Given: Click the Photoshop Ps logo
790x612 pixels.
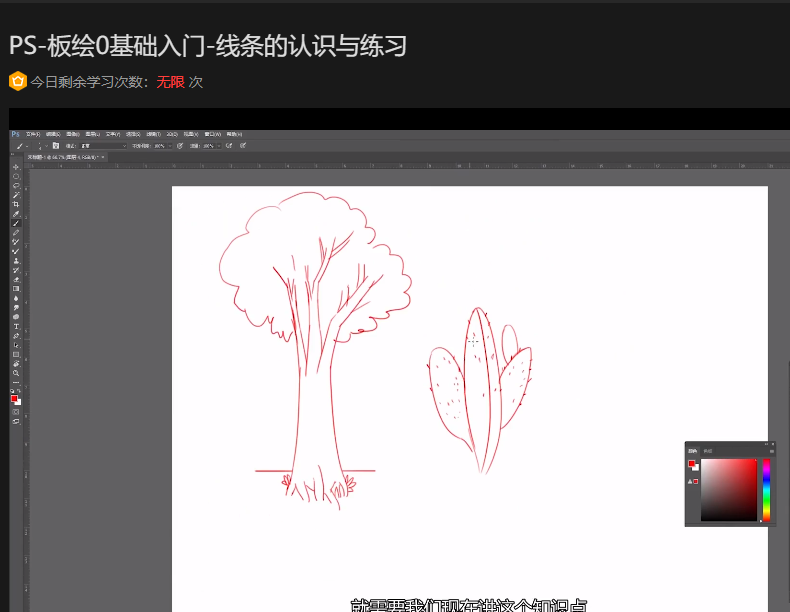Looking at the screenshot, I should (x=16, y=134).
